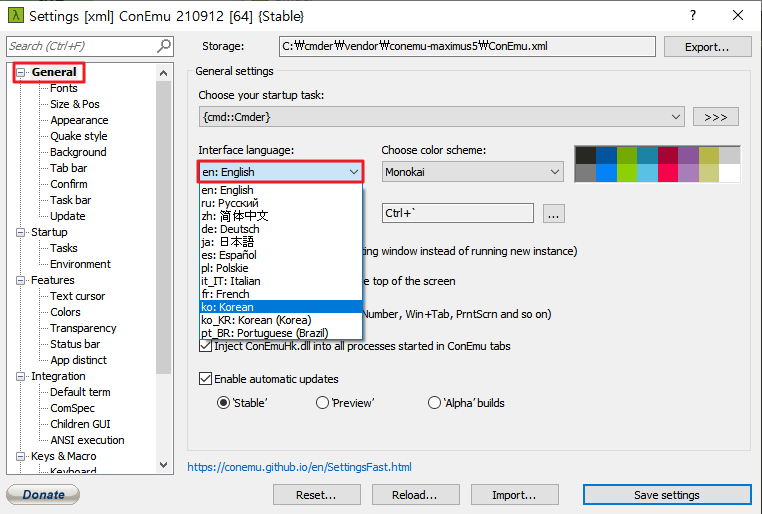Click the Import... button

514,495
